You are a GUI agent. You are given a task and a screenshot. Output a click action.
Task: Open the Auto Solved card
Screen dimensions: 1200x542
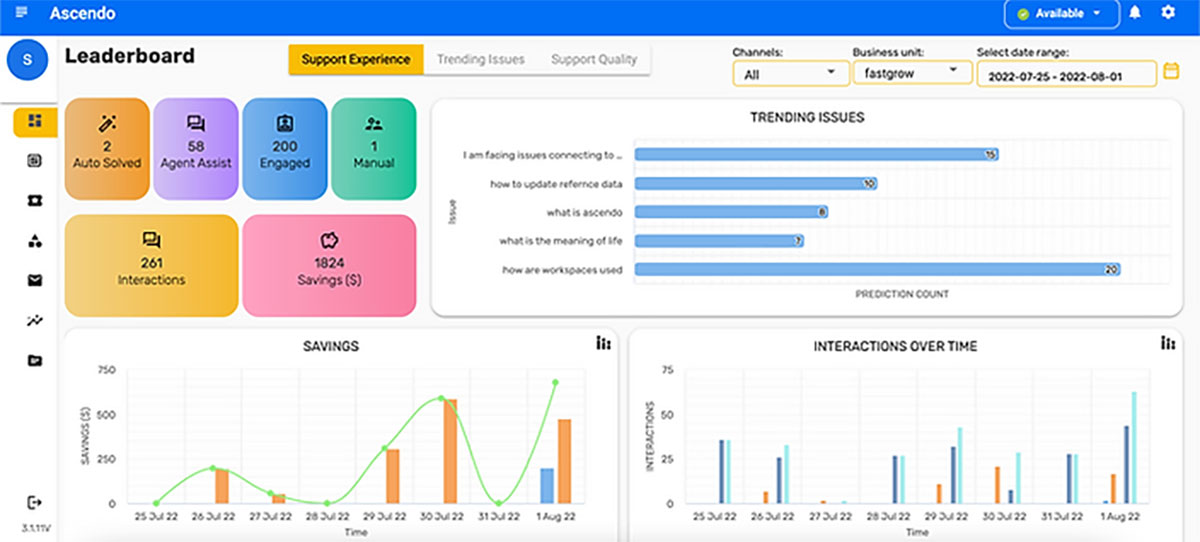107,148
